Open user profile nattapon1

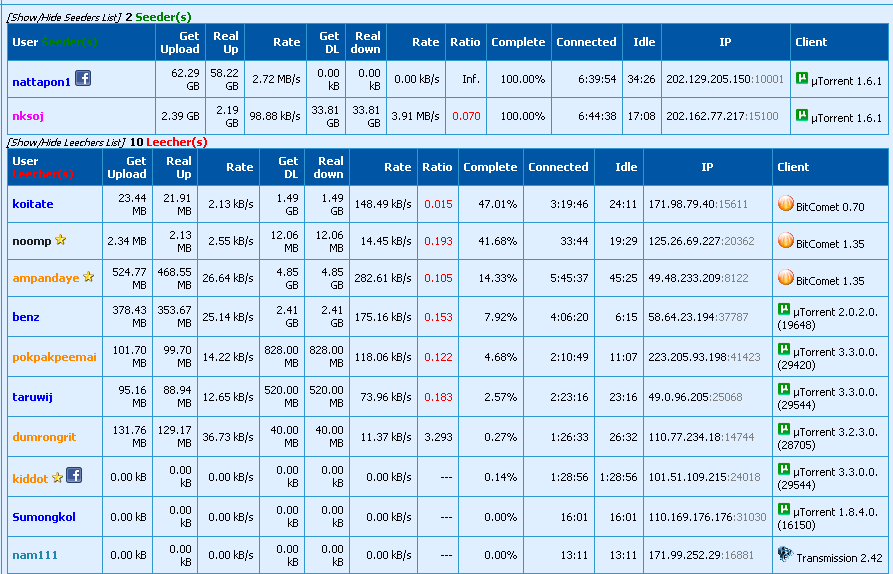42,82
